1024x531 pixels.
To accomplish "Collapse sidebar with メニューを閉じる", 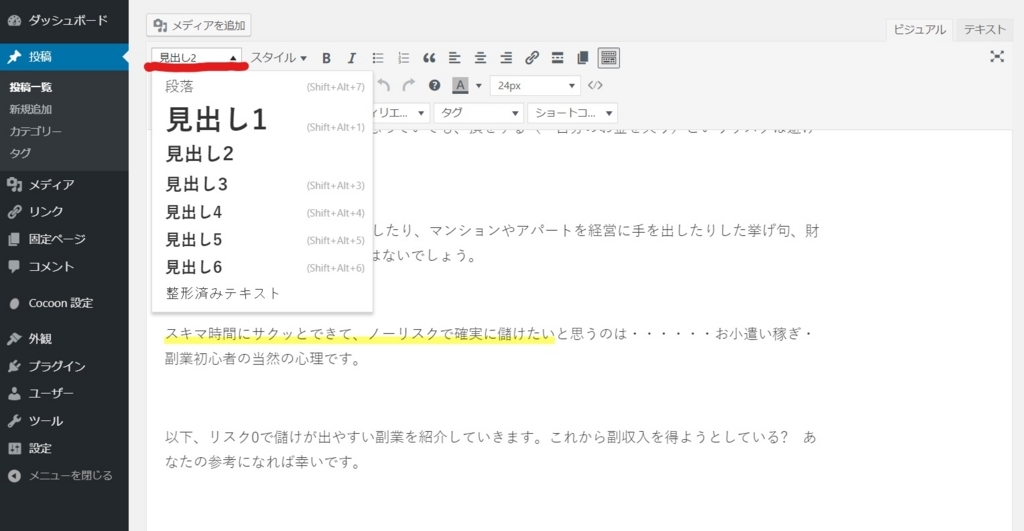I will [x=64, y=476].
